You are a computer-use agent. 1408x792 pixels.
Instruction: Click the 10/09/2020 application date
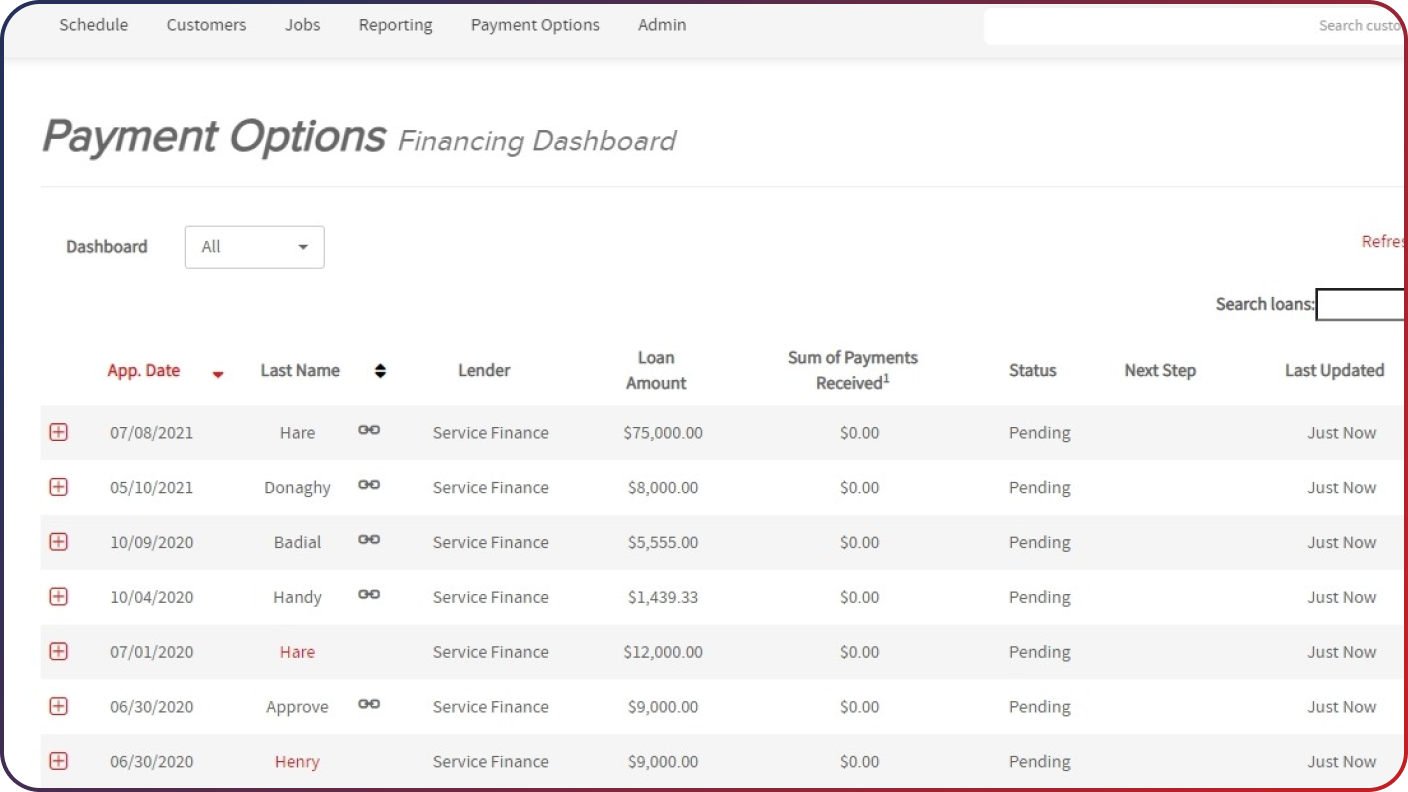click(152, 543)
